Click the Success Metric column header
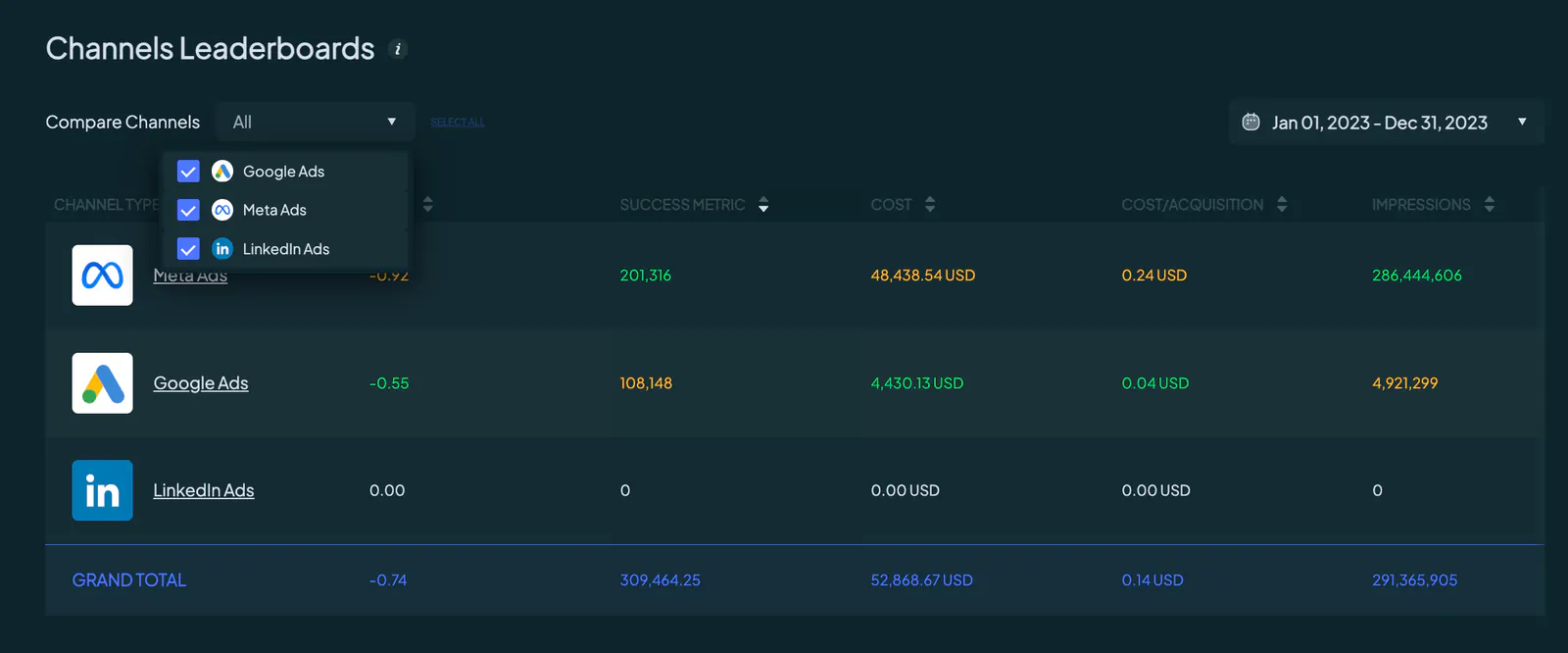Screen dimensions: 1568x653 pos(682,205)
